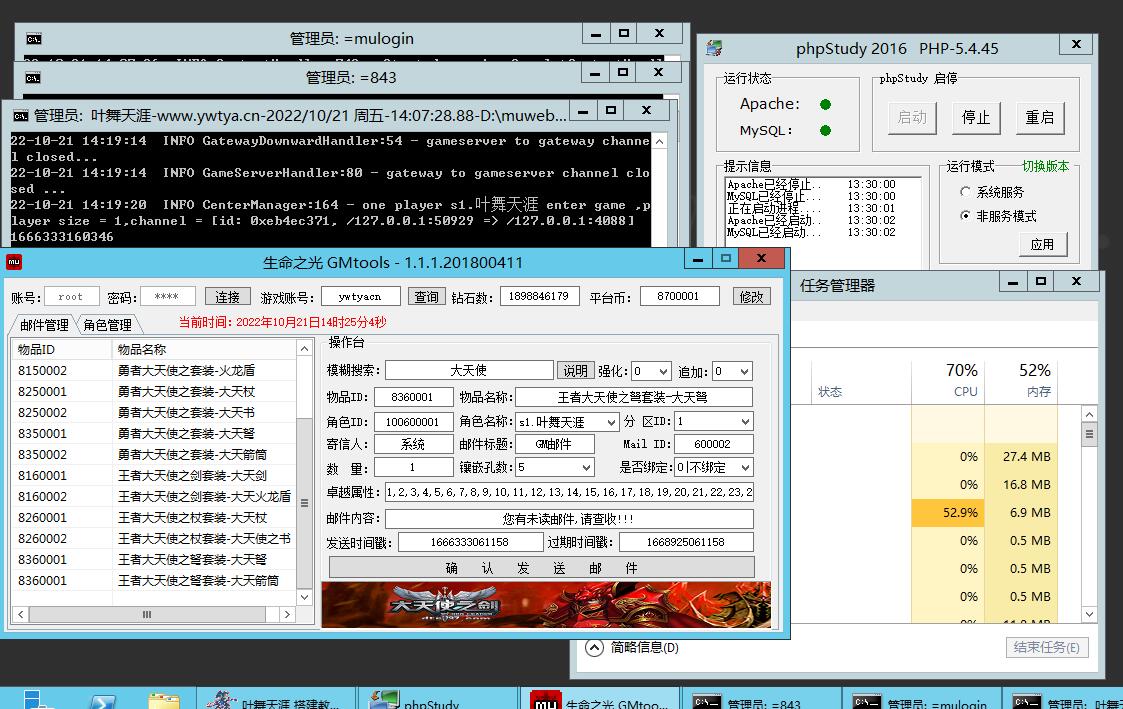Click the cmd icon of the 叶舞天涯 console window
The height and width of the screenshot is (709, 1123).
[21, 115]
